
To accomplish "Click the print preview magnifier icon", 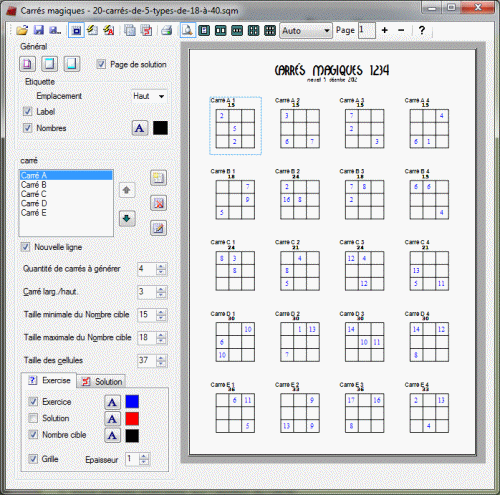I will tap(188, 31).
